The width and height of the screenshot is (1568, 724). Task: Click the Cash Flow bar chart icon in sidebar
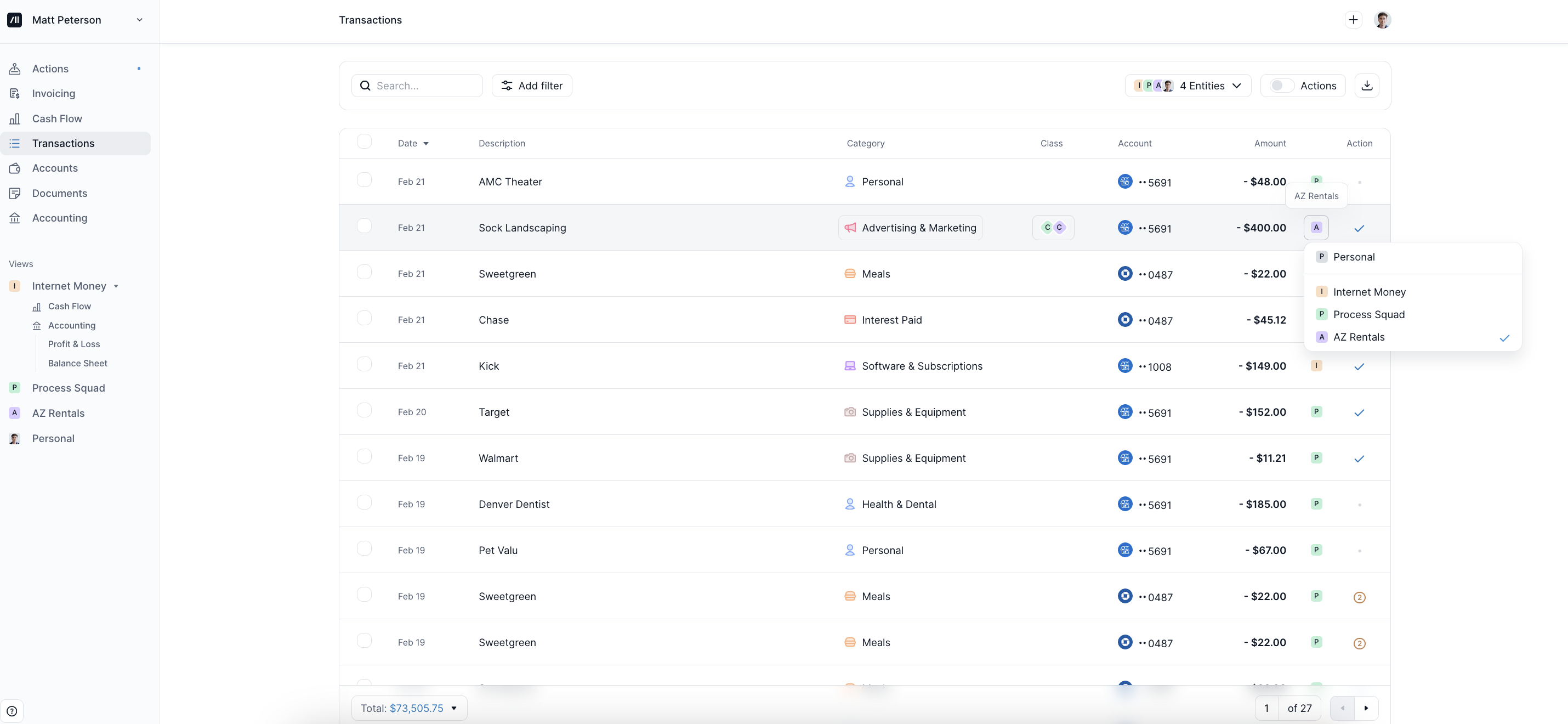[x=15, y=118]
